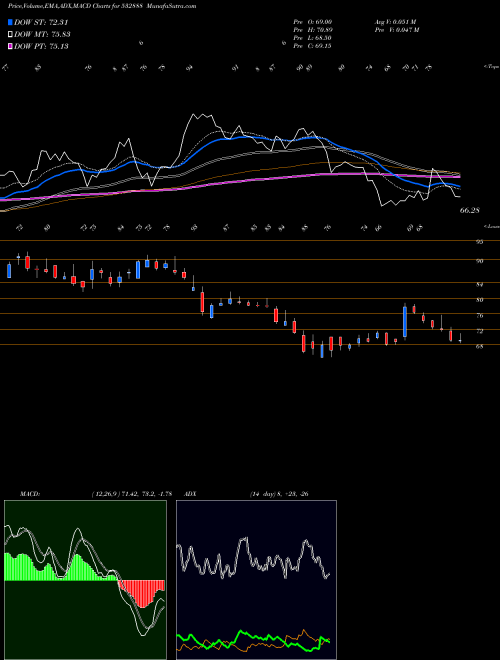Open the green MACD histogram chart
The width and height of the screenshot is (500, 660).
(85, 580)
